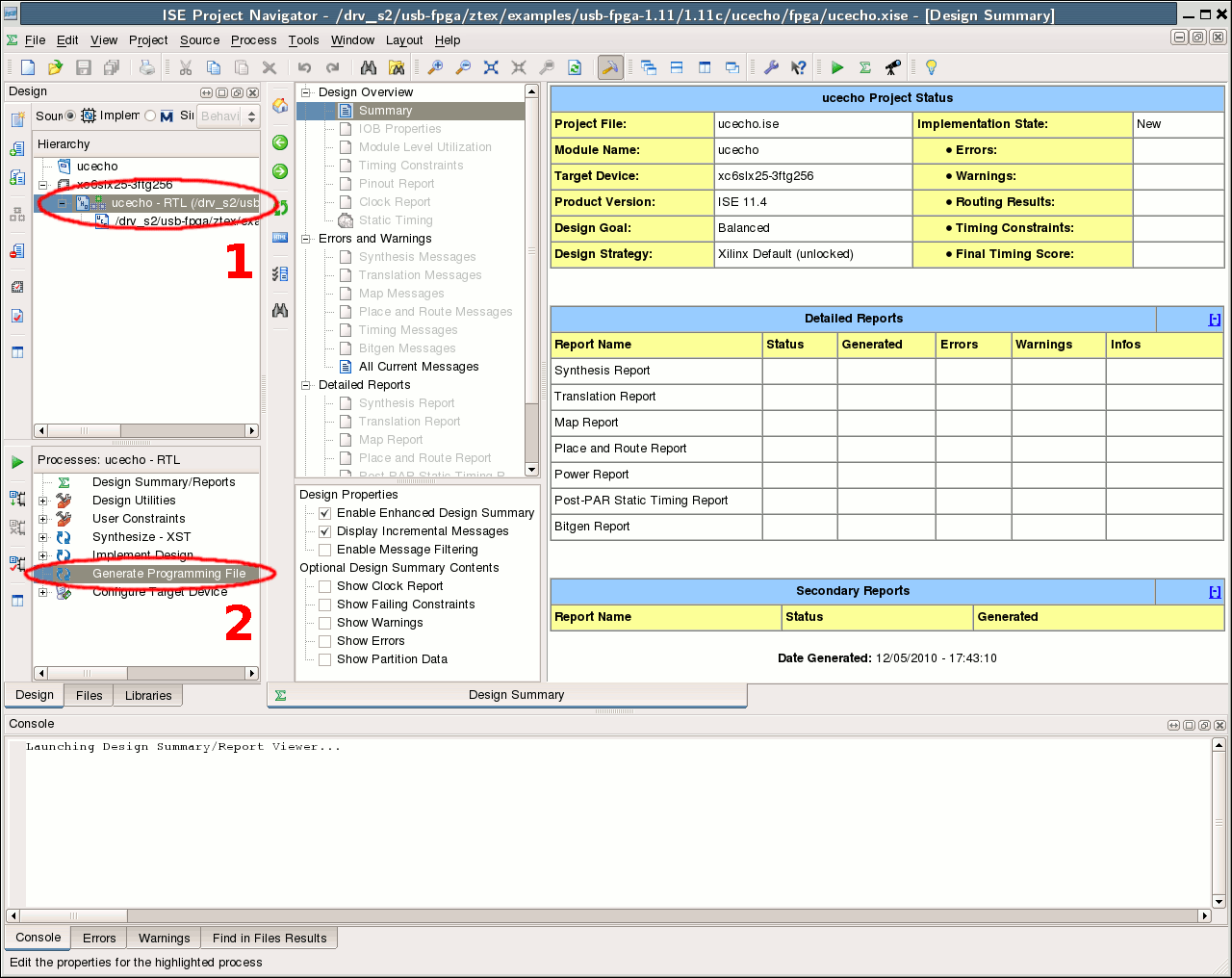This screenshot has height=978, width=1232.
Task: Select Generate Programming File process
Action: [168, 574]
